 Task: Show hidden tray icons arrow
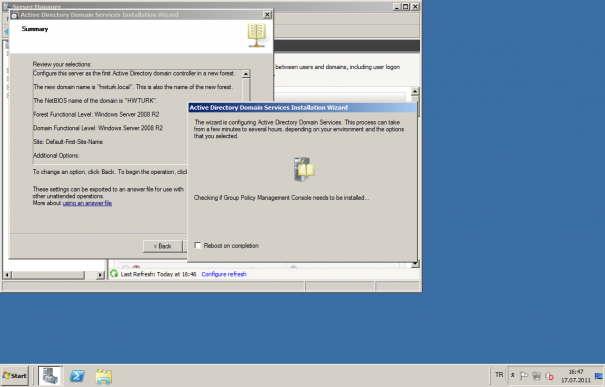click(x=513, y=375)
